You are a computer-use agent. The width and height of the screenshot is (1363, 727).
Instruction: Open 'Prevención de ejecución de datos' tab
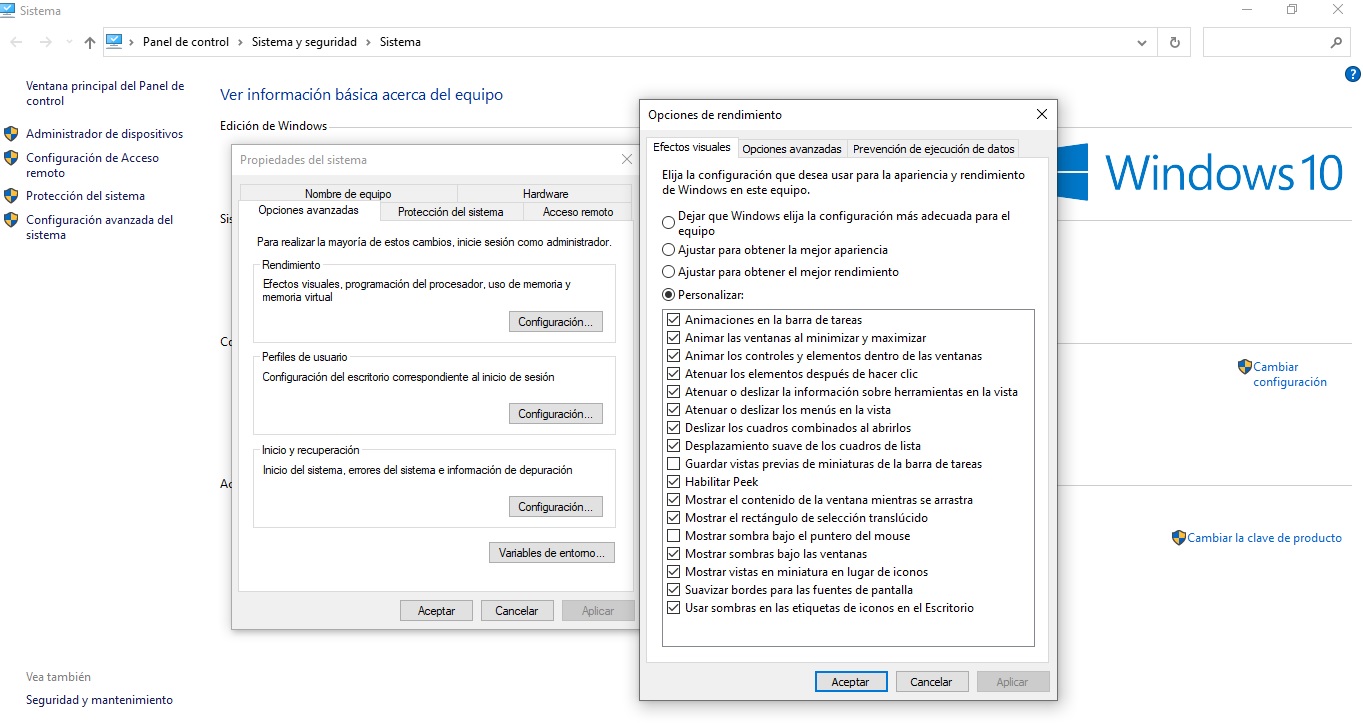(x=934, y=149)
